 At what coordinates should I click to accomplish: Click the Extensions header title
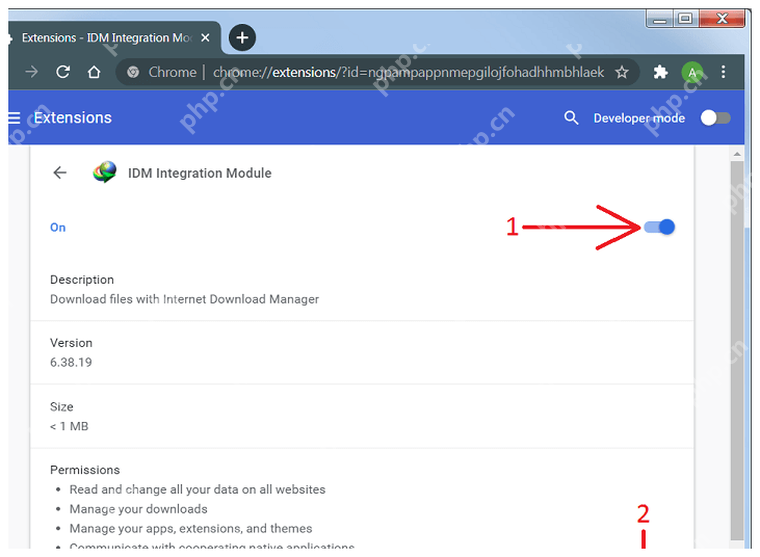73,118
